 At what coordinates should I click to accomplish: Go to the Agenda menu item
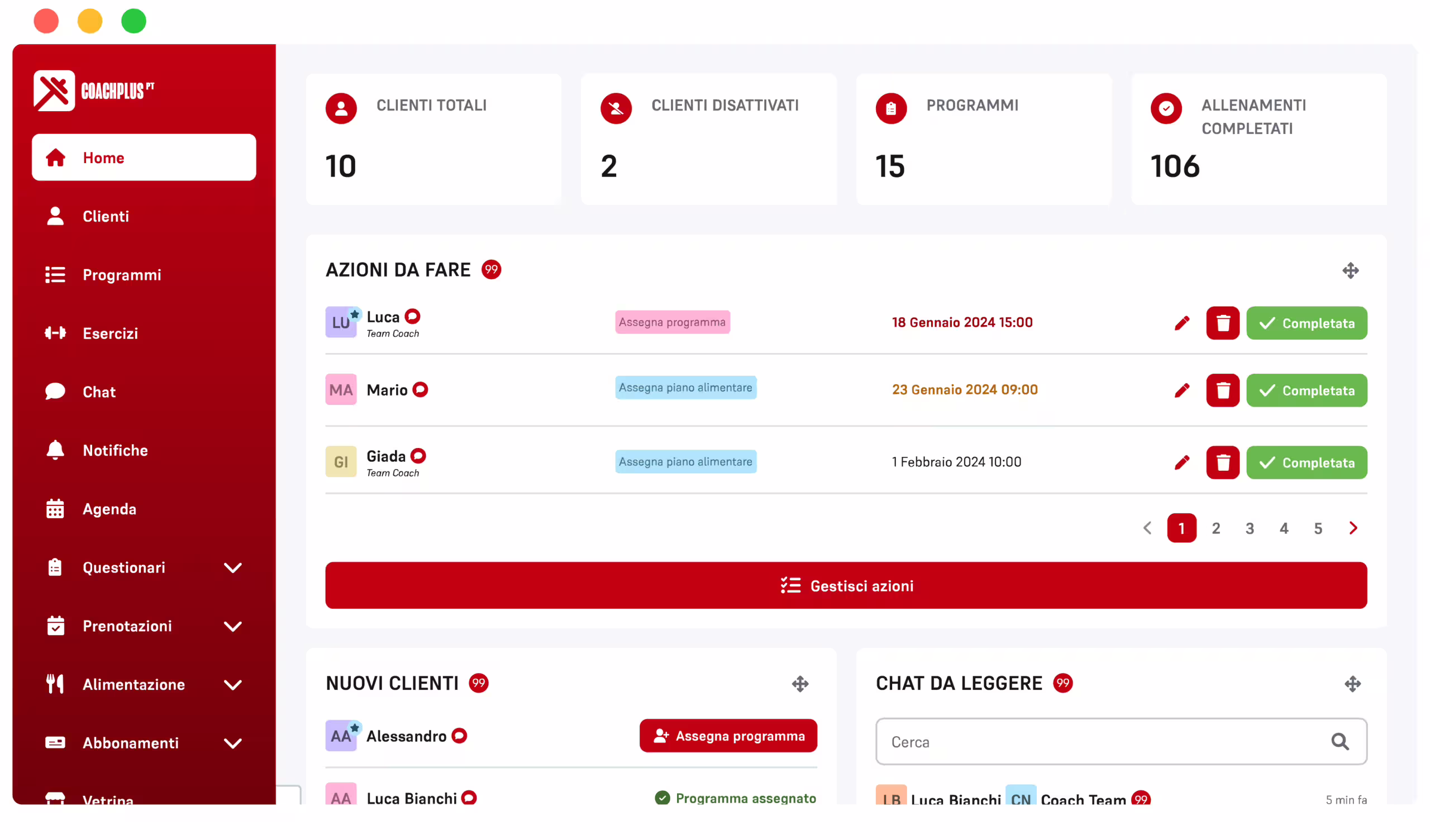point(109,509)
